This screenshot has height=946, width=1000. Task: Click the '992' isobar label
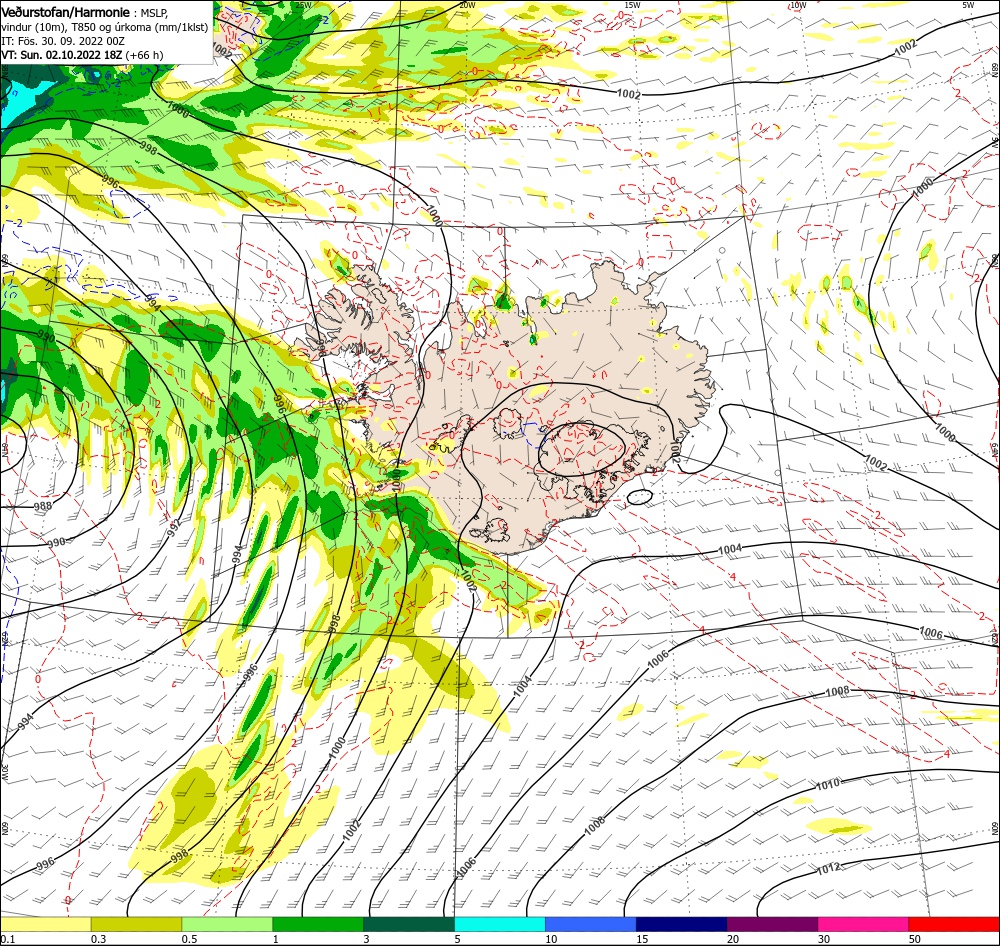click(x=174, y=528)
